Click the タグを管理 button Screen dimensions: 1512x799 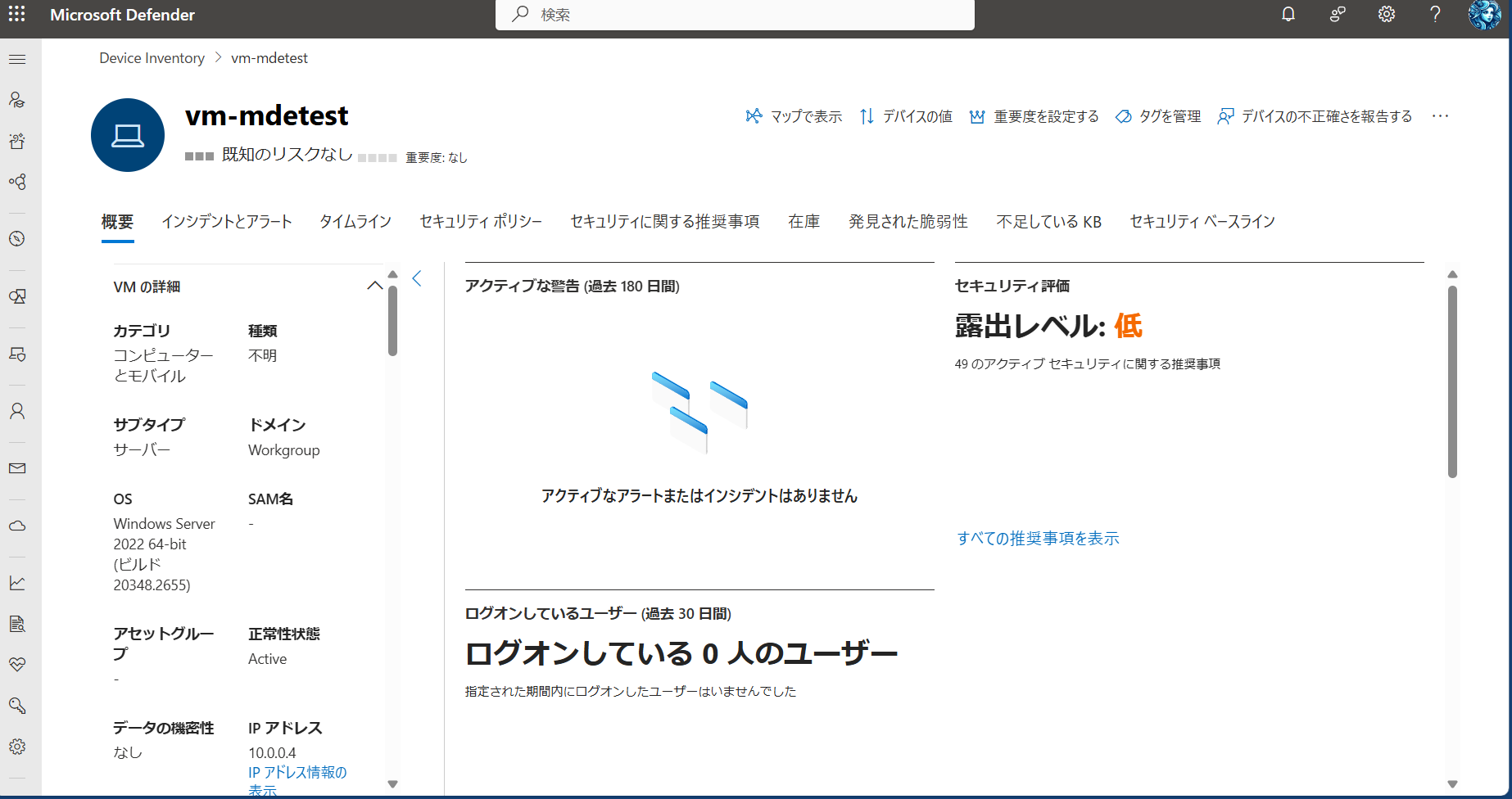(1158, 116)
